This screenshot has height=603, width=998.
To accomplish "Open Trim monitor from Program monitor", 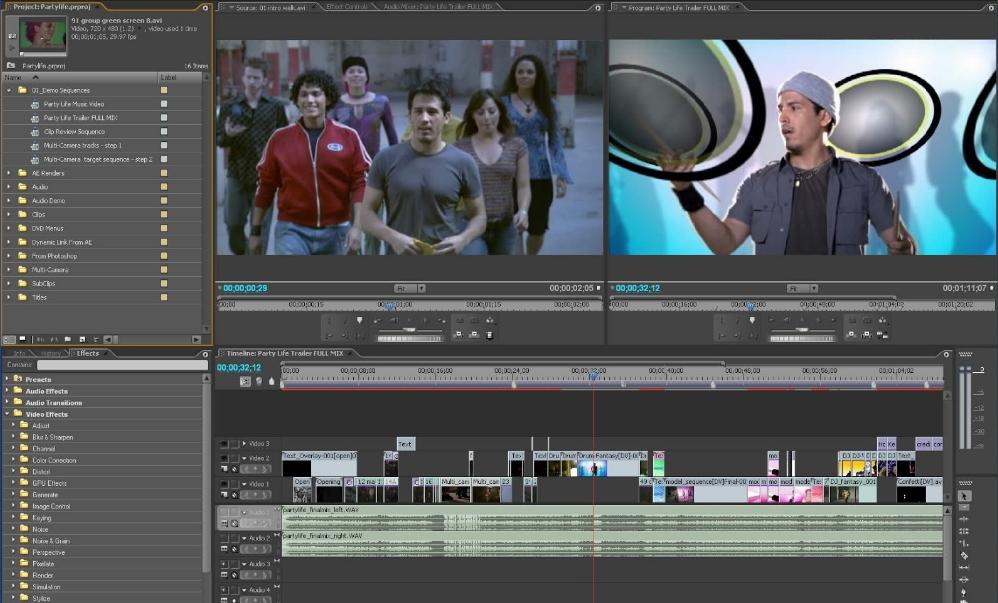I will (x=882, y=334).
